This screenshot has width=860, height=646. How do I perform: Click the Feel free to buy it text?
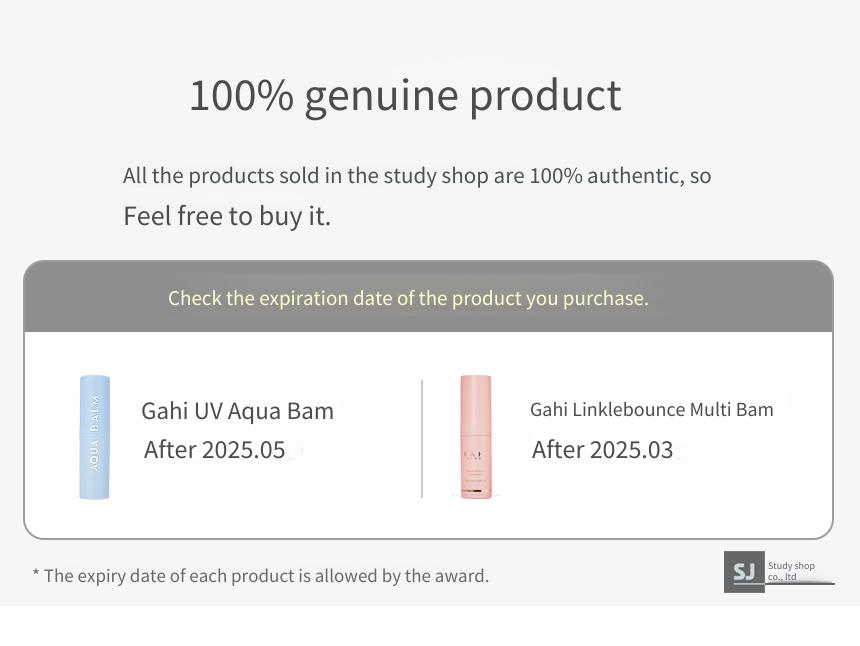coord(227,216)
